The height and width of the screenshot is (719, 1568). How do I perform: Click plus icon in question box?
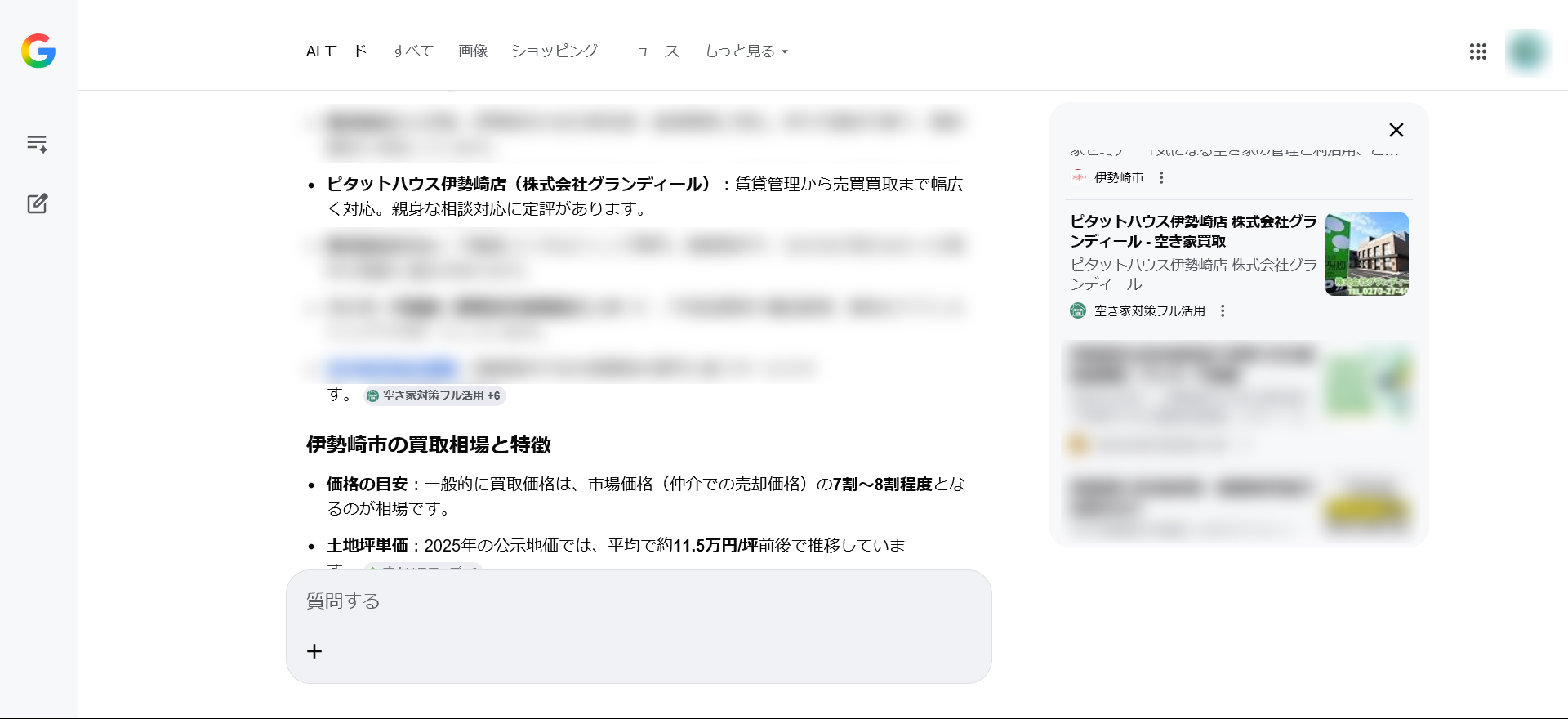(314, 651)
